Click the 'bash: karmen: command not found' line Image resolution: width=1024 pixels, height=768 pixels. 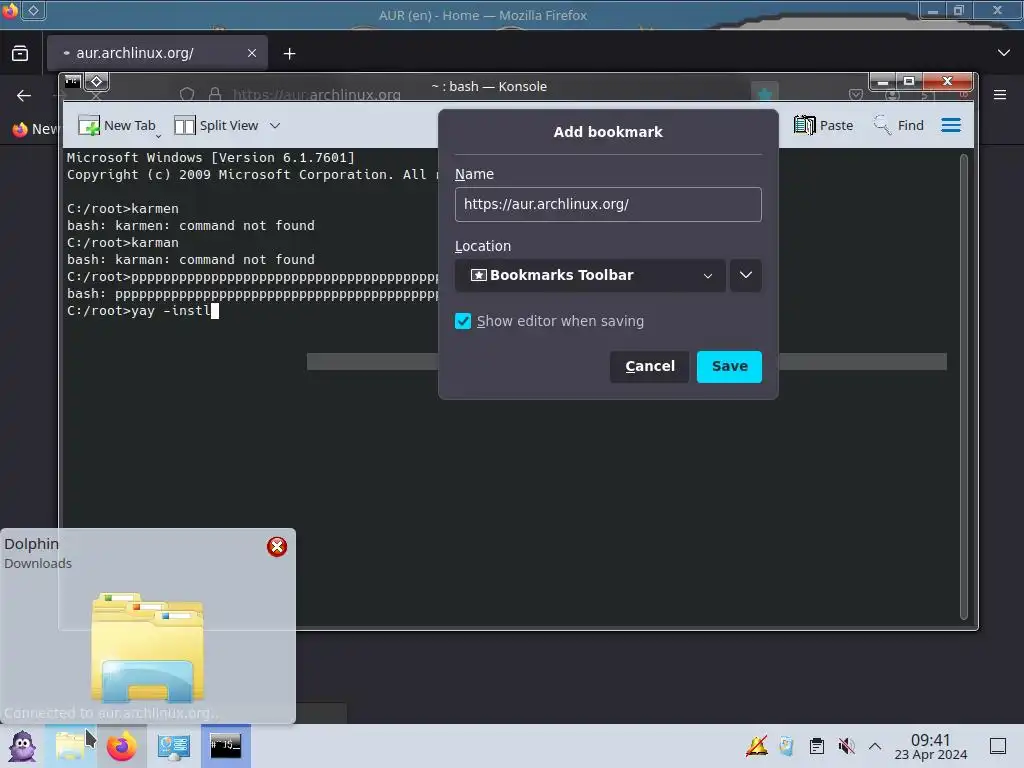coord(191,225)
